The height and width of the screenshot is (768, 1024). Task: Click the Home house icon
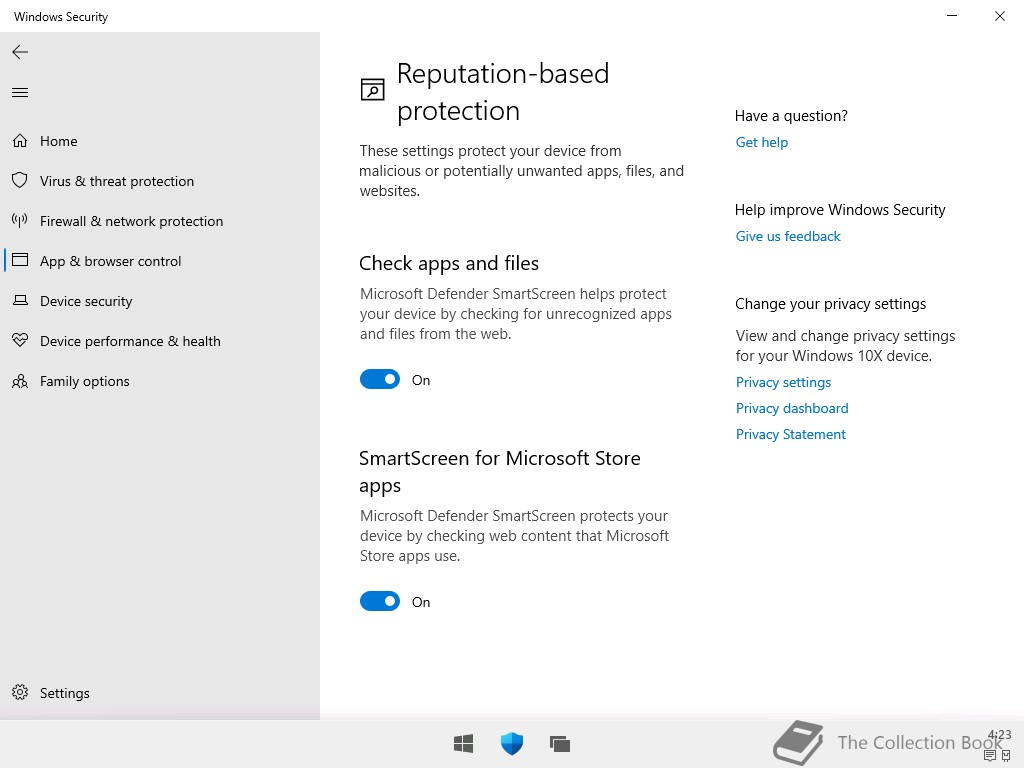pyautogui.click(x=20, y=141)
